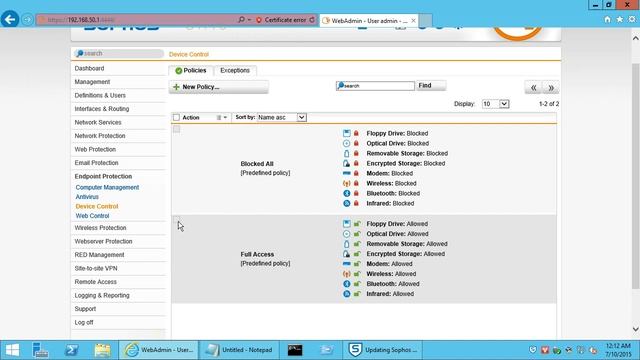The image size is (640, 360).
Task: Open the Web Control submenu link
Action: [x=92, y=216]
